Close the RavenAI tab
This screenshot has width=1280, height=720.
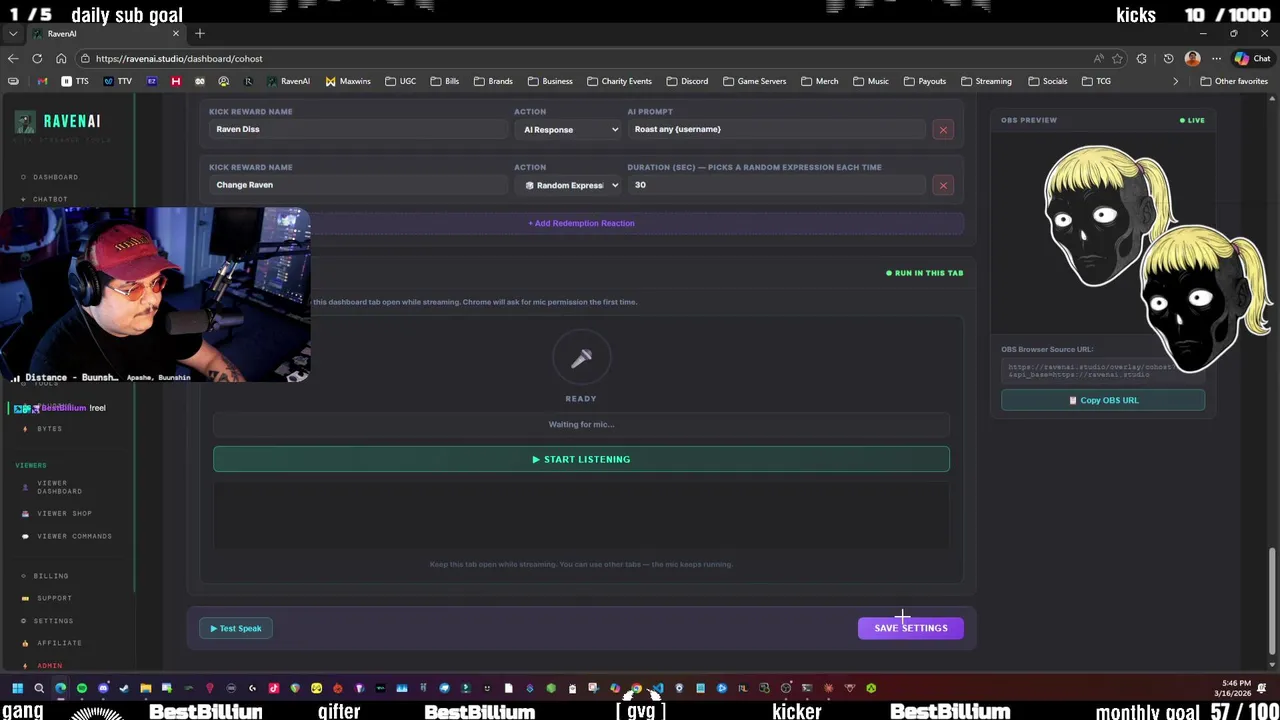coord(175,34)
